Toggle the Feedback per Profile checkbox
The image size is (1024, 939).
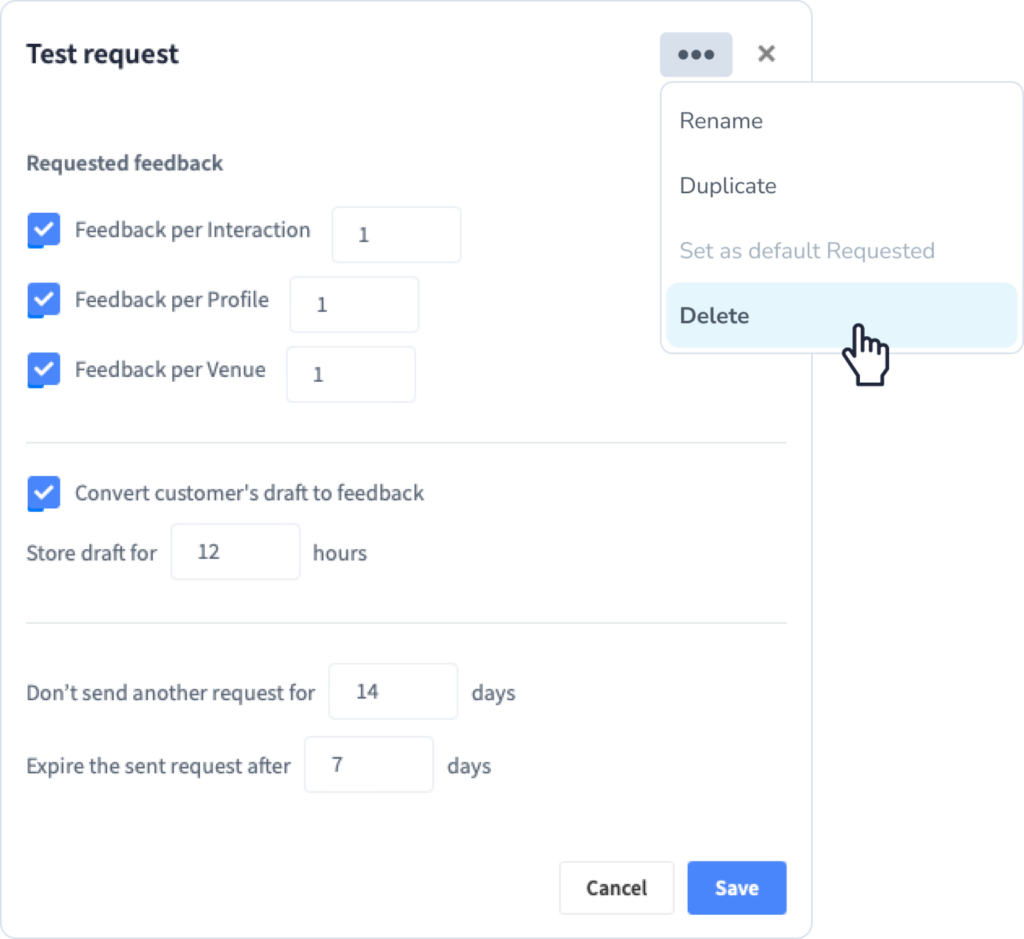click(44, 300)
